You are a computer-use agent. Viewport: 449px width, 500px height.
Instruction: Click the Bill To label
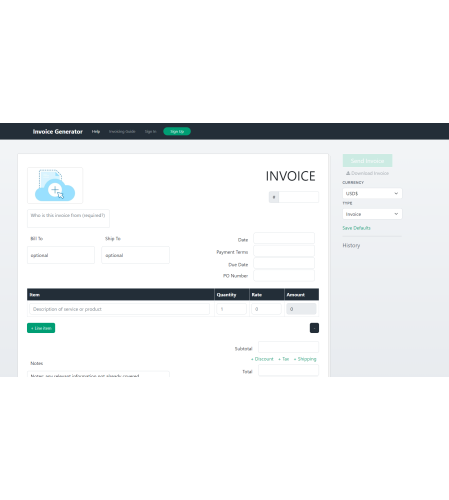(37, 239)
